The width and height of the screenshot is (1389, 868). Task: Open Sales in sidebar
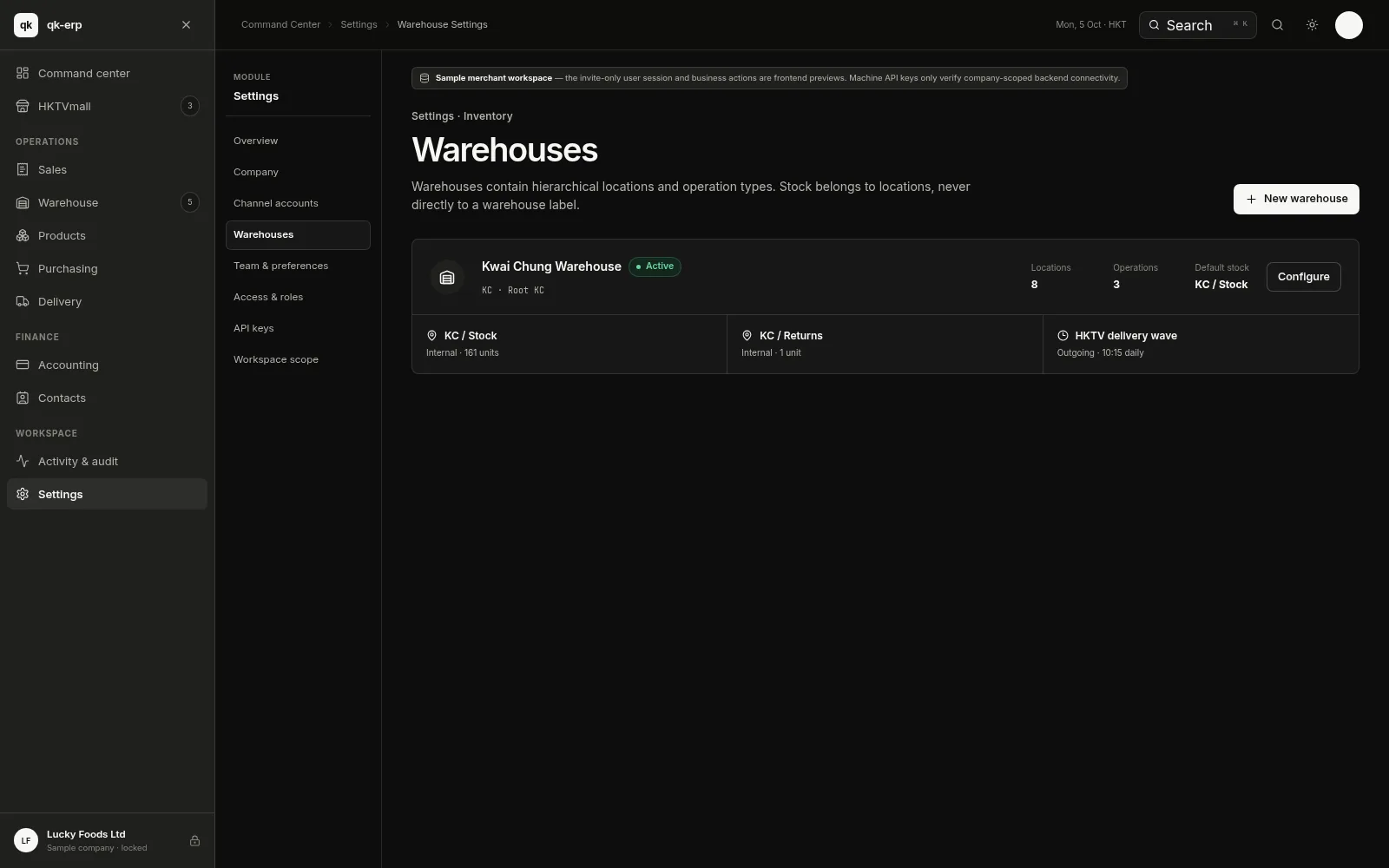(x=107, y=169)
